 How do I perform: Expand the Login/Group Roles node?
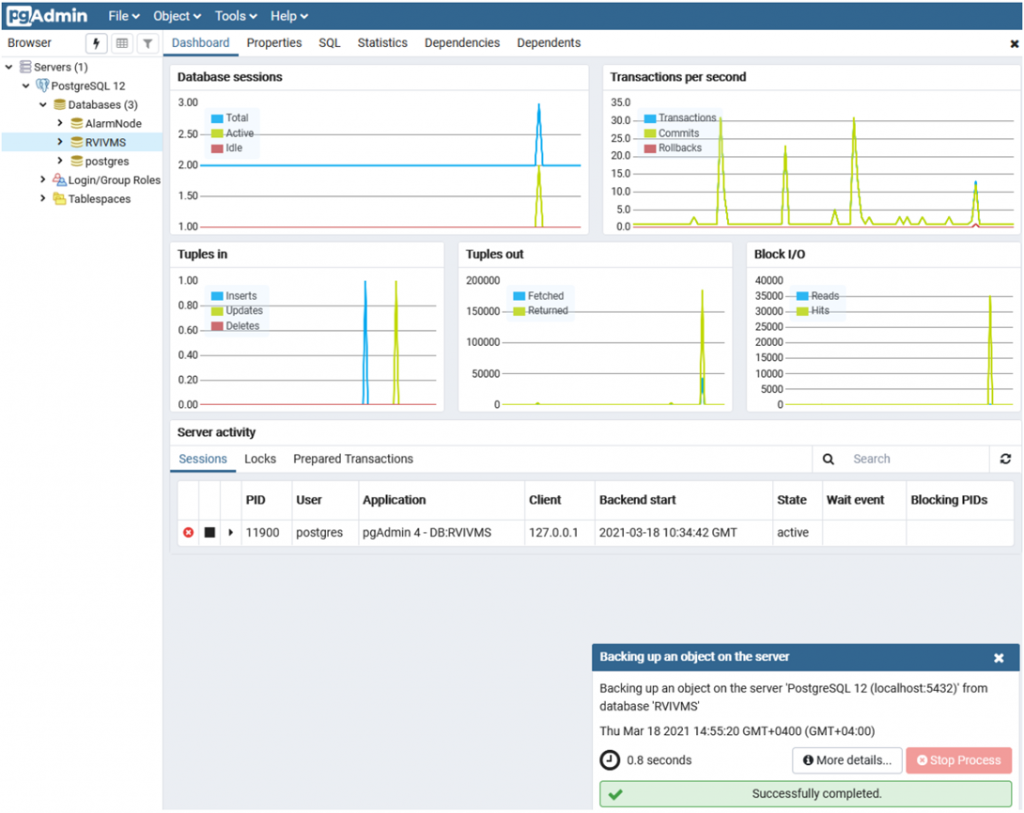[43, 180]
